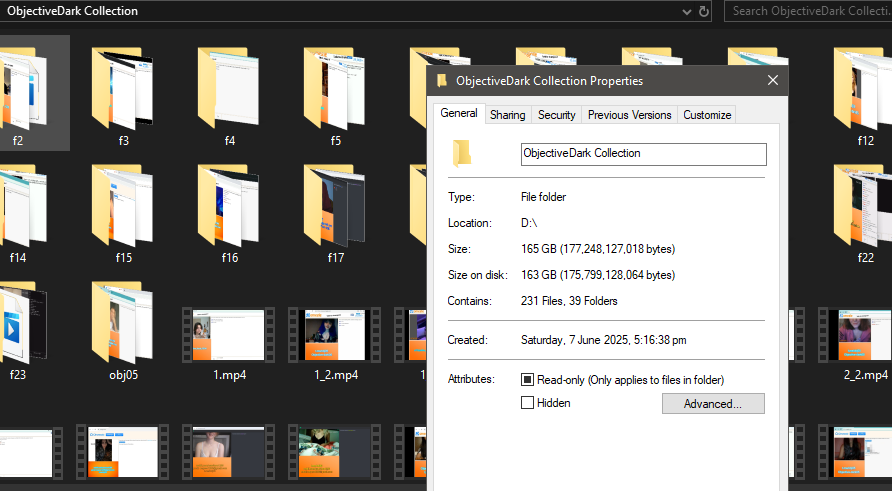Select the f12 folder icon

[x=865, y=89]
